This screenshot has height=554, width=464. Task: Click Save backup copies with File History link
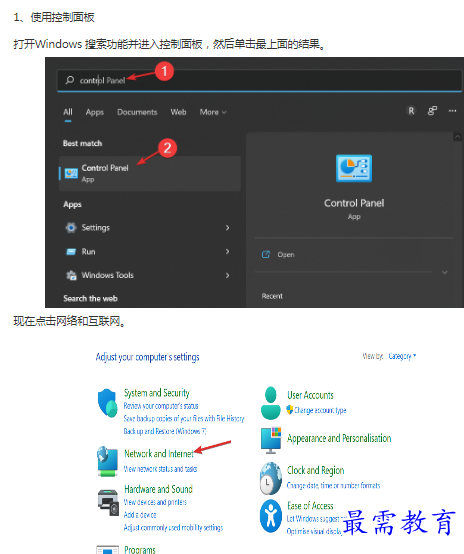[x=184, y=419]
